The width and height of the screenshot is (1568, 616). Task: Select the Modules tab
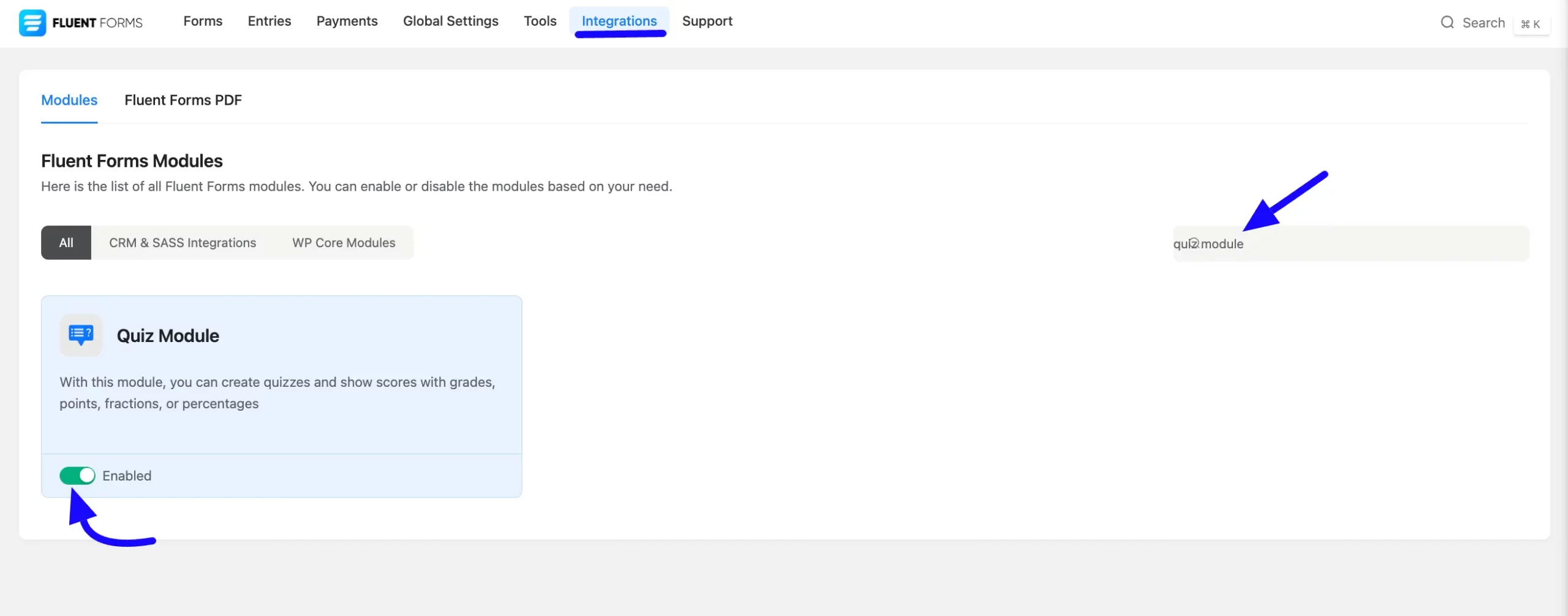tap(69, 100)
